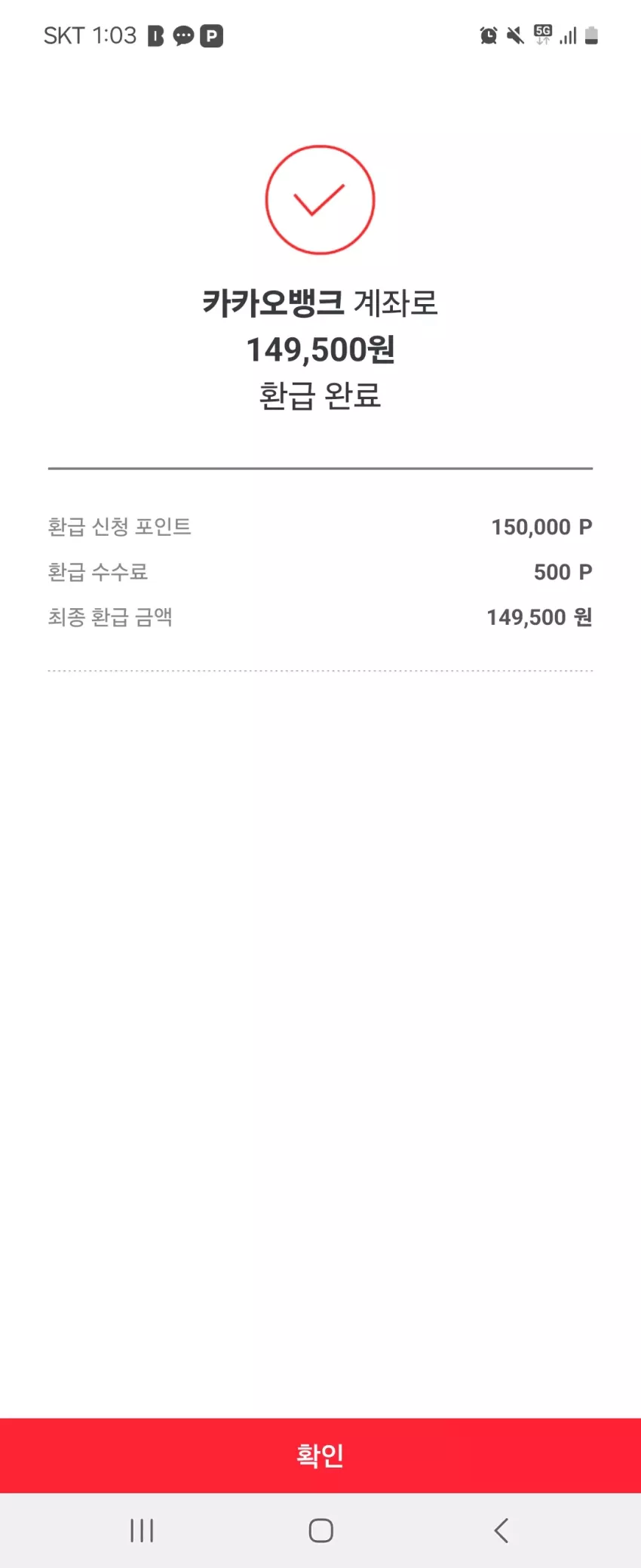Tap the Android home navigation button
641x1568 pixels.
click(x=320, y=1530)
